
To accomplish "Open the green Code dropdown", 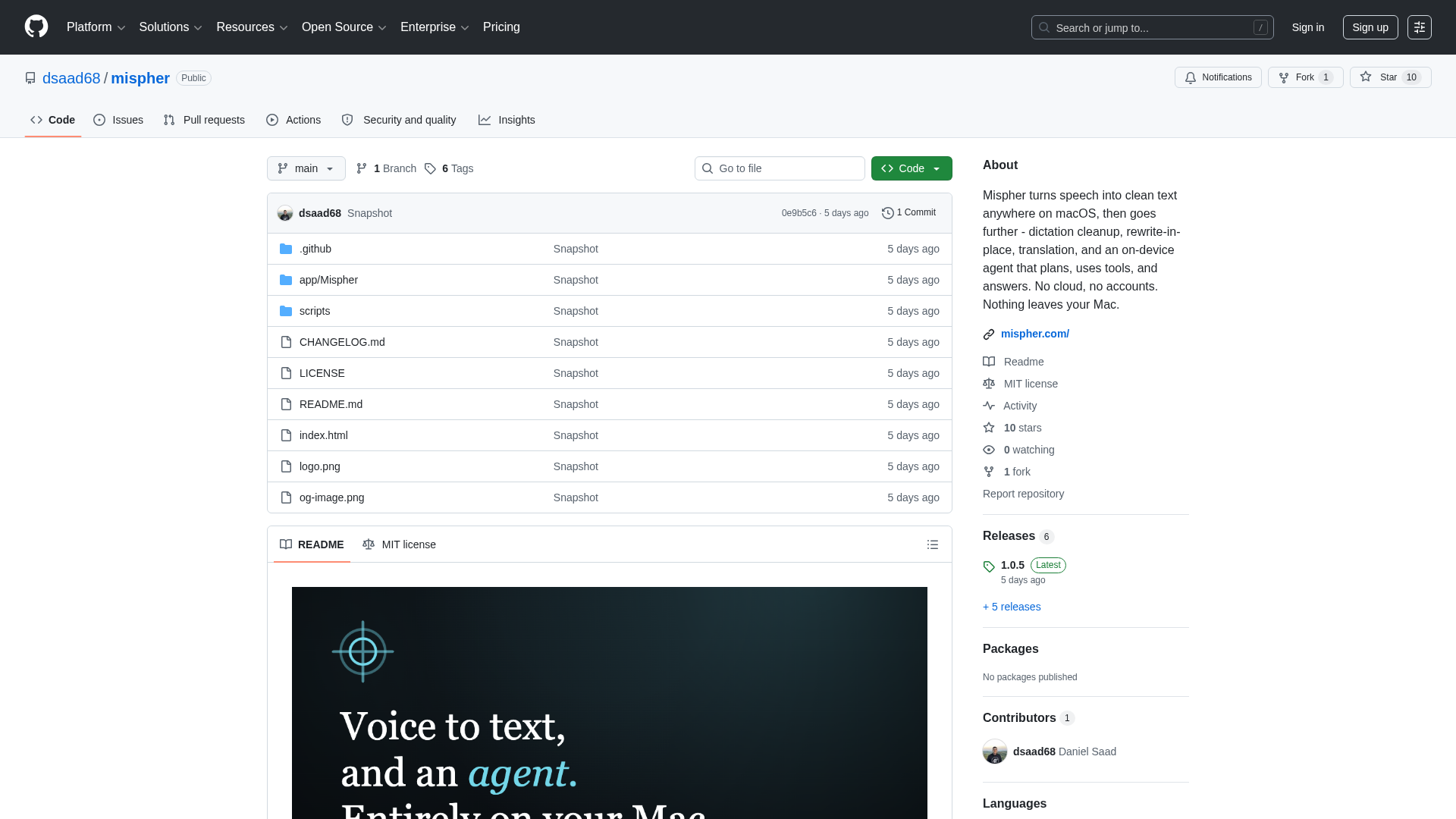I will pyautogui.click(x=912, y=168).
